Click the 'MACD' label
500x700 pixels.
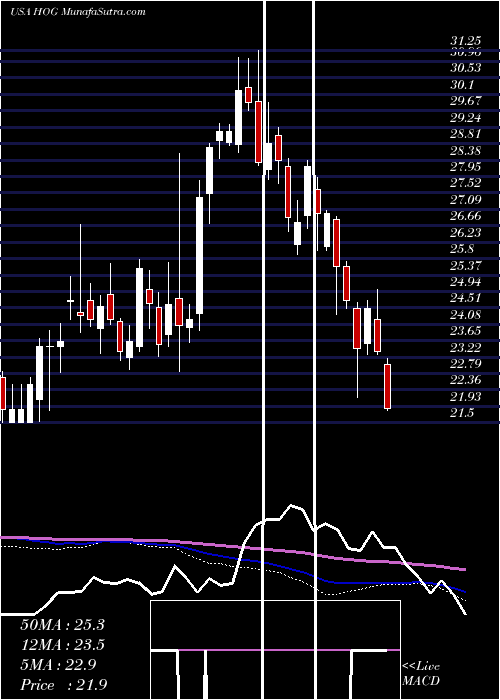click(x=420, y=681)
